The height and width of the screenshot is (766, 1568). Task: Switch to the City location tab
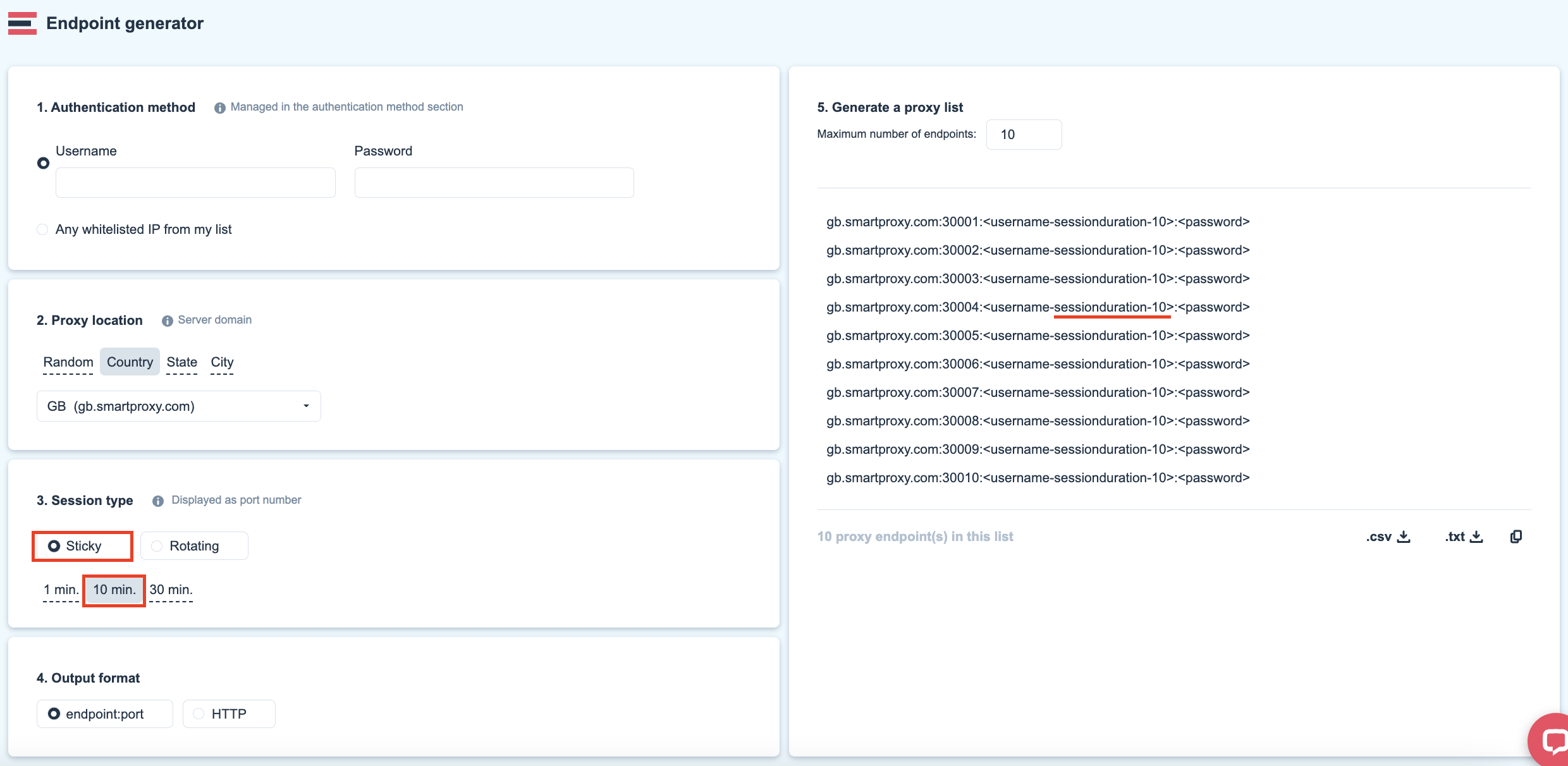222,362
